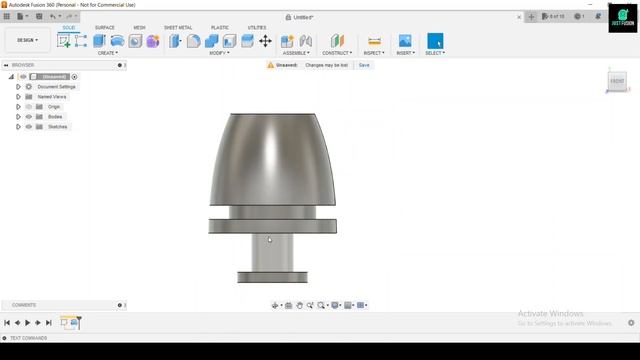640x360 pixels.
Task: Select the Revolve tool
Action: tap(117, 41)
